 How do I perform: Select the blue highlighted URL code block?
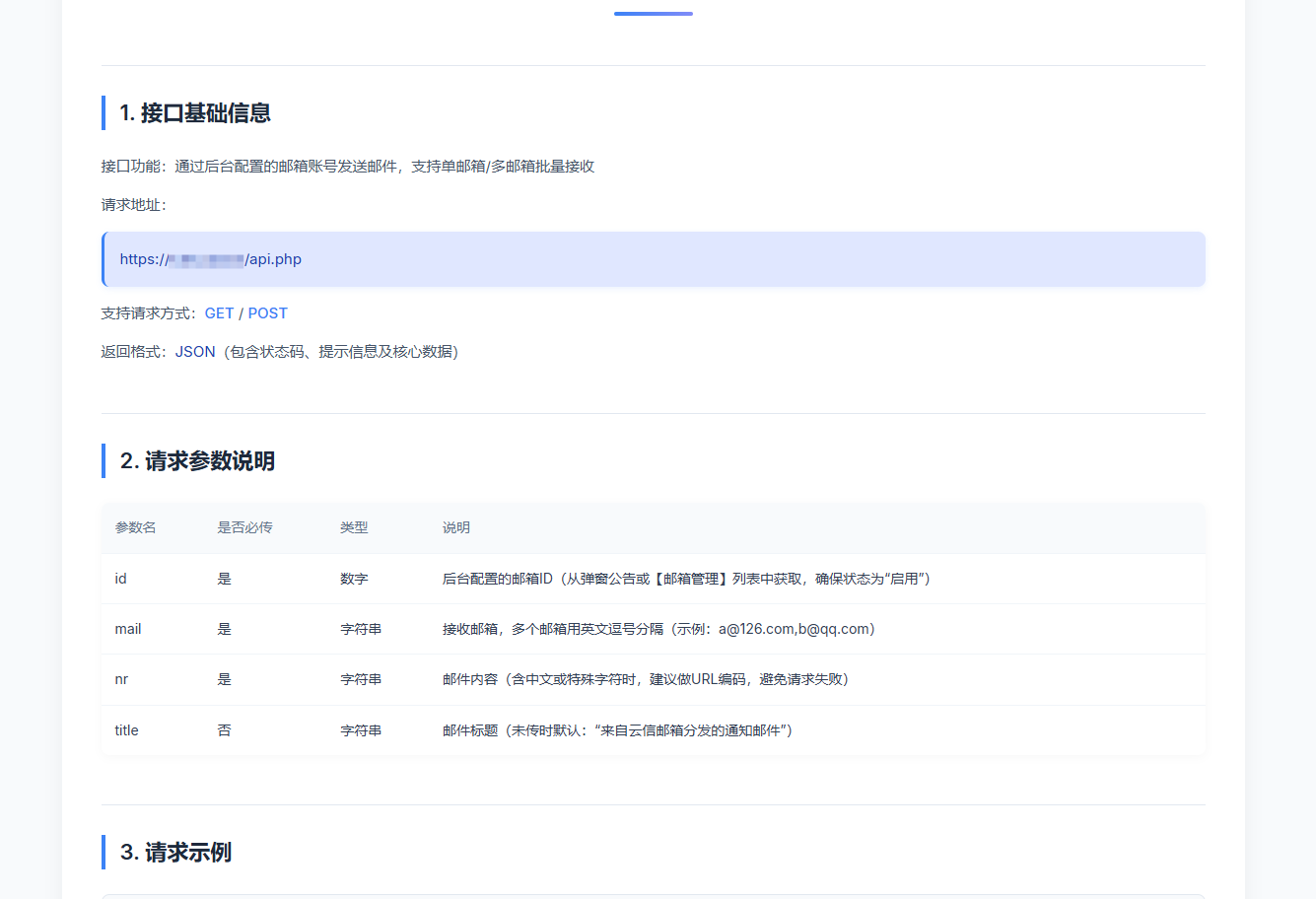click(x=653, y=259)
